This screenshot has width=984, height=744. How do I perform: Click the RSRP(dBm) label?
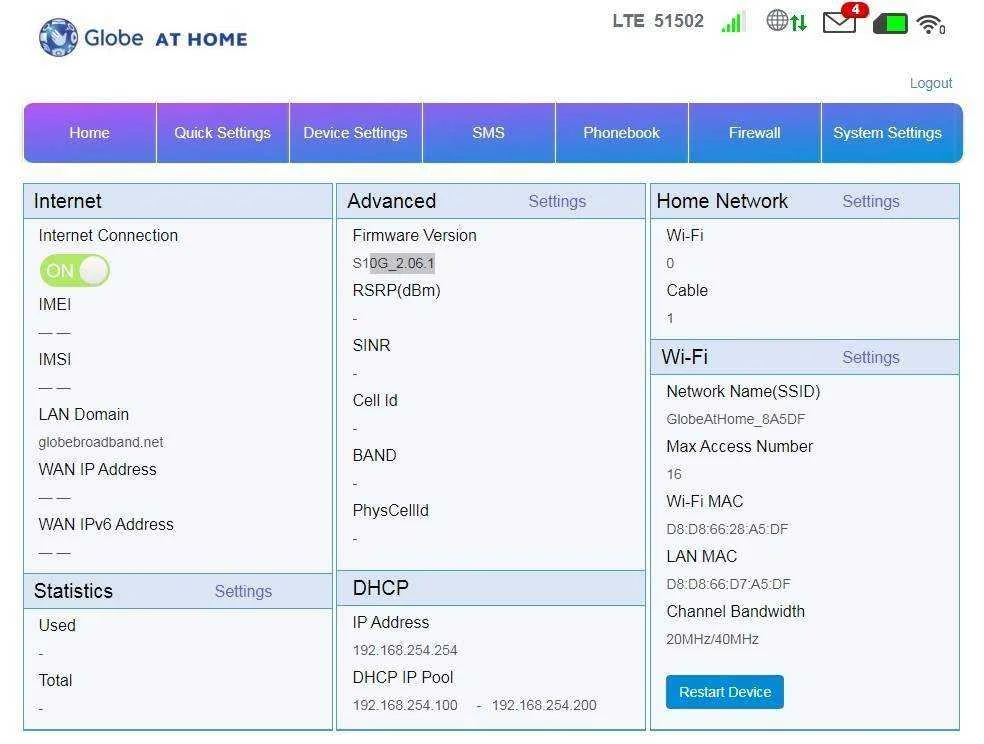[397, 290]
